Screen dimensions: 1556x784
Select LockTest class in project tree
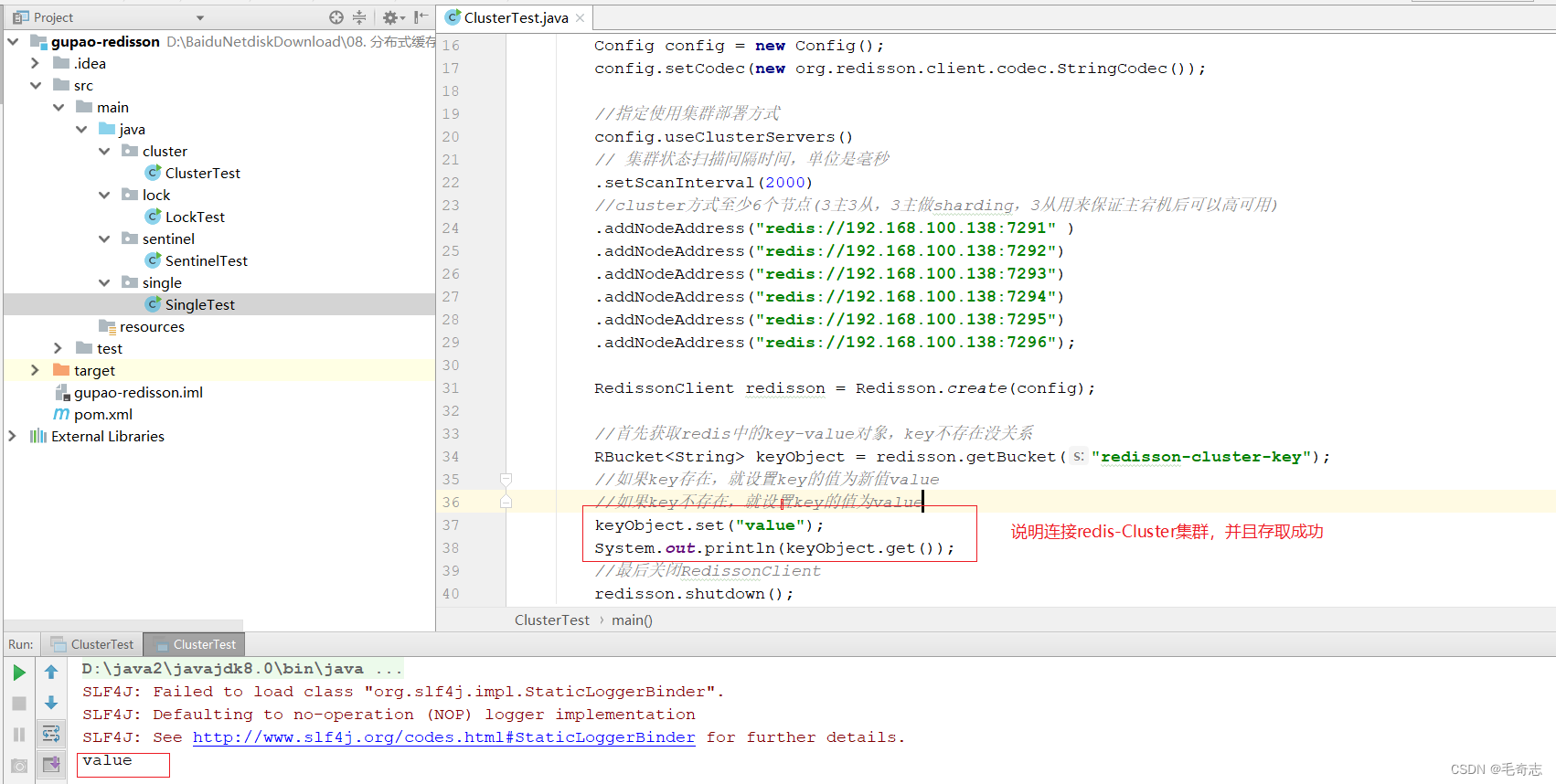195,217
